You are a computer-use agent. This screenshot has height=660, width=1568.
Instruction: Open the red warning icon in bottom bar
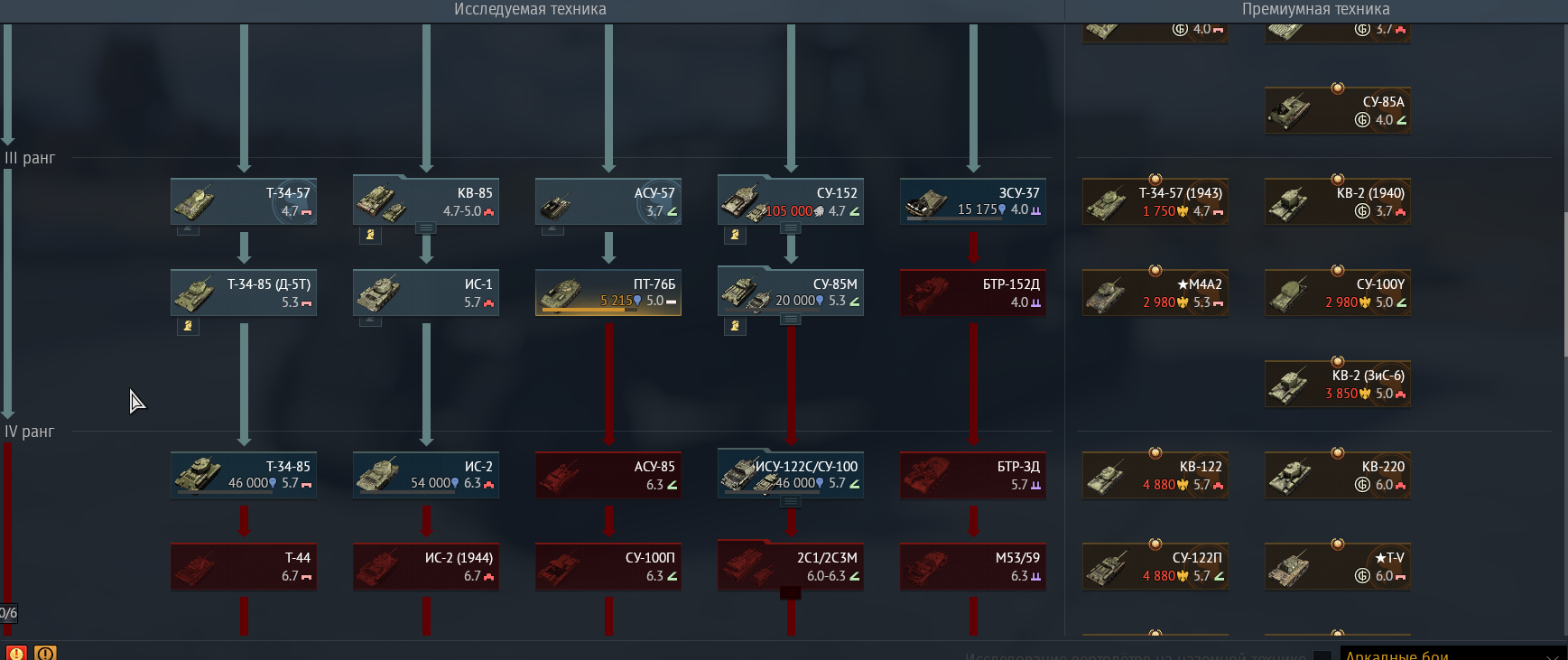click(16, 653)
